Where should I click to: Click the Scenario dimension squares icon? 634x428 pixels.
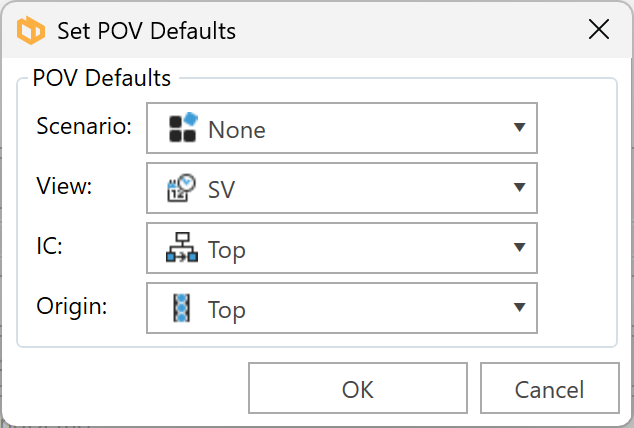coord(183,128)
